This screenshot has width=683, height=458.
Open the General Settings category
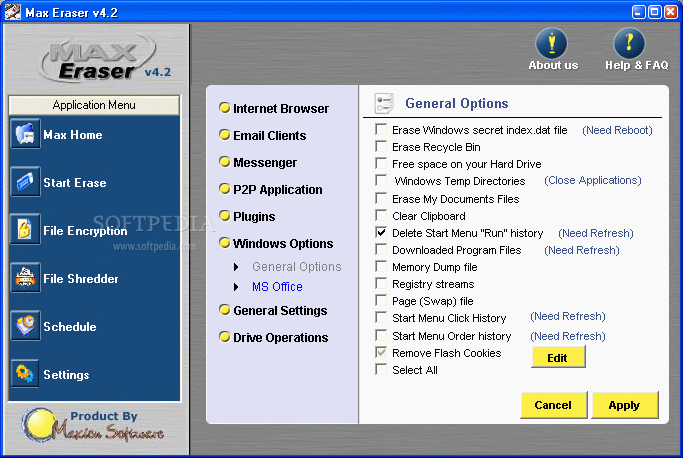pos(280,311)
